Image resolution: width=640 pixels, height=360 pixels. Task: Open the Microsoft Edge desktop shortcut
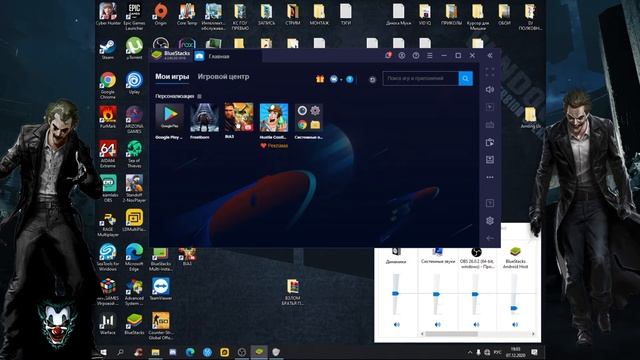click(x=134, y=257)
